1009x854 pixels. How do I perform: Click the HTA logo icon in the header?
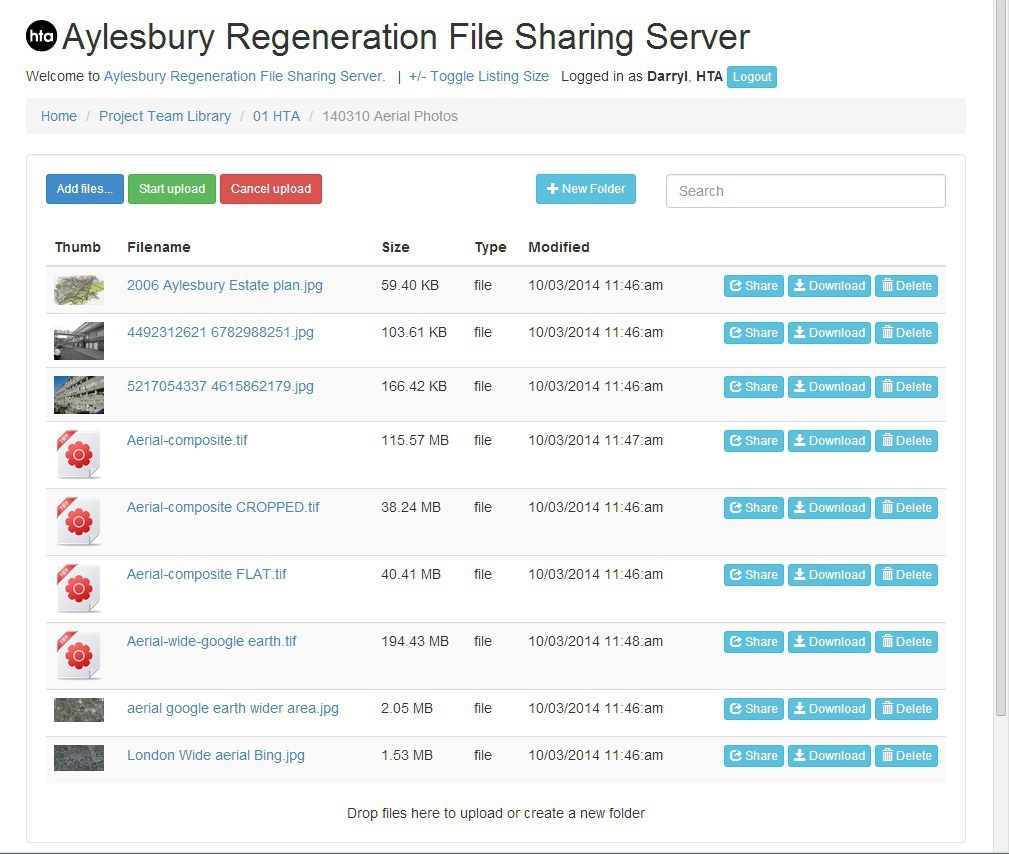40,36
